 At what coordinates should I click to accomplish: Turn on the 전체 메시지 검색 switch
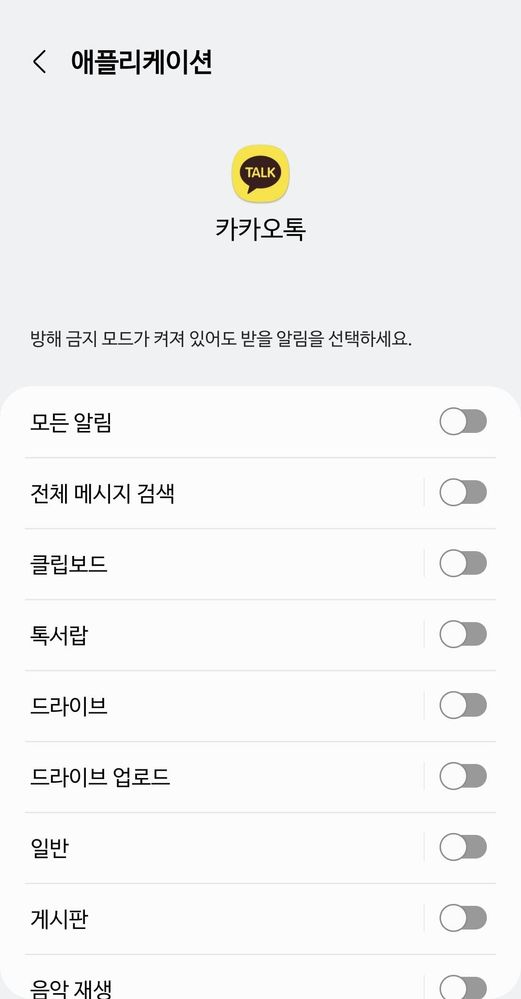(463, 492)
